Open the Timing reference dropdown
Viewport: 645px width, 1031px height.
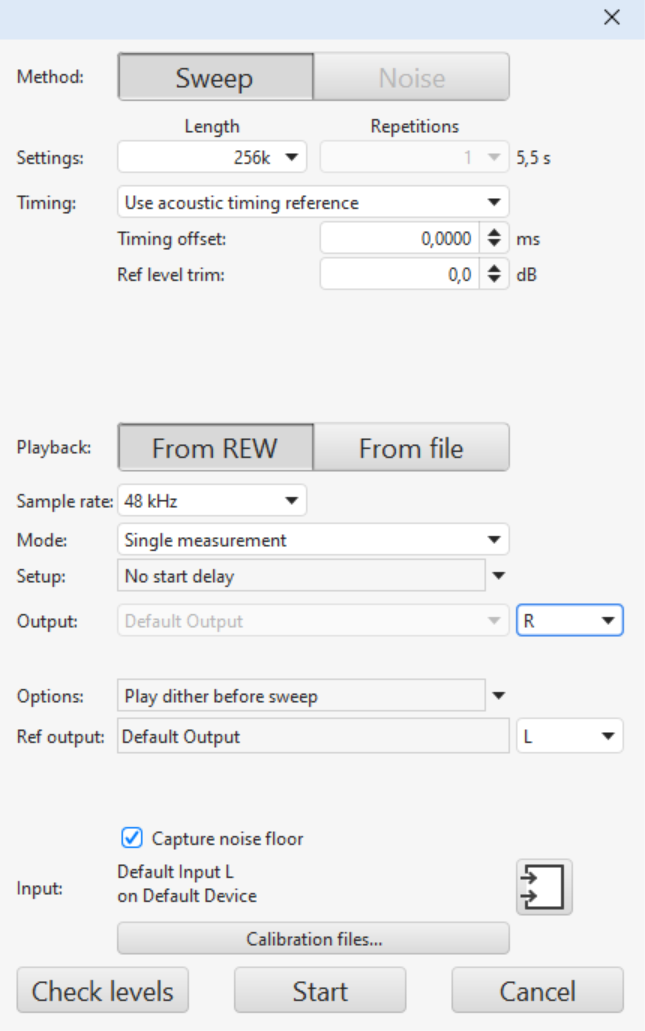pyautogui.click(x=313, y=203)
